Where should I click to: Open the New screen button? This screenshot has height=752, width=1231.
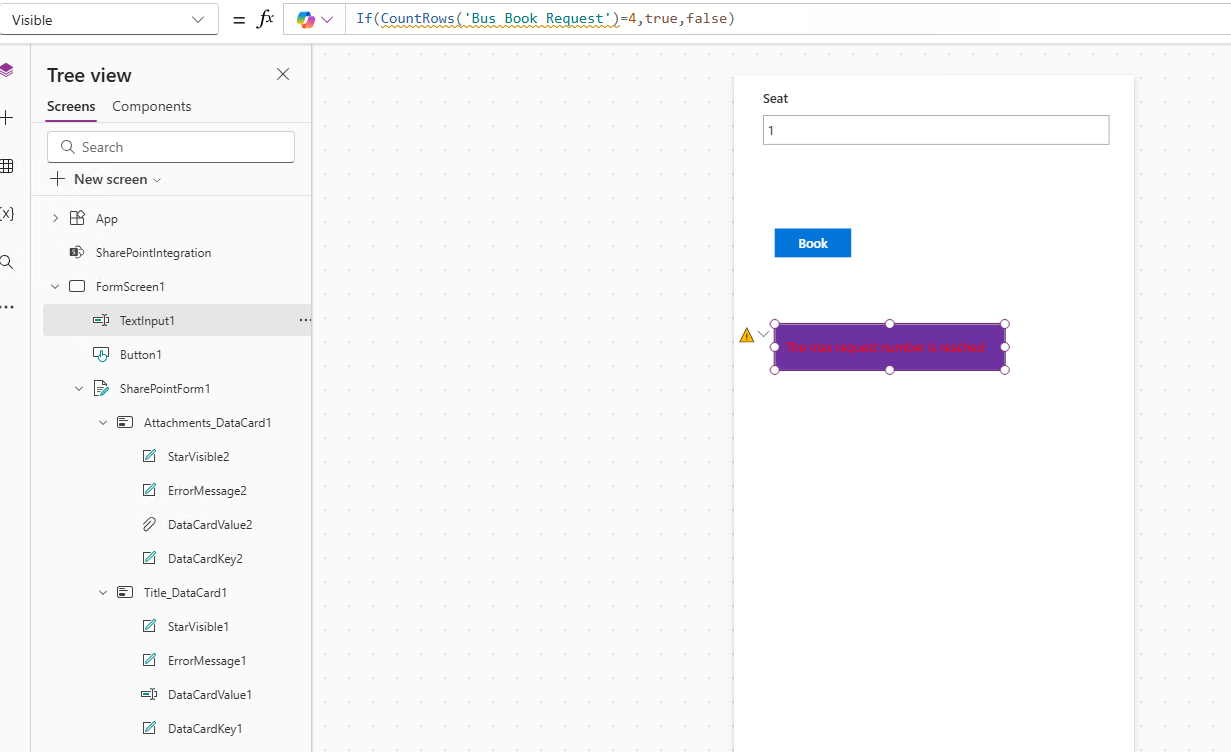105,179
